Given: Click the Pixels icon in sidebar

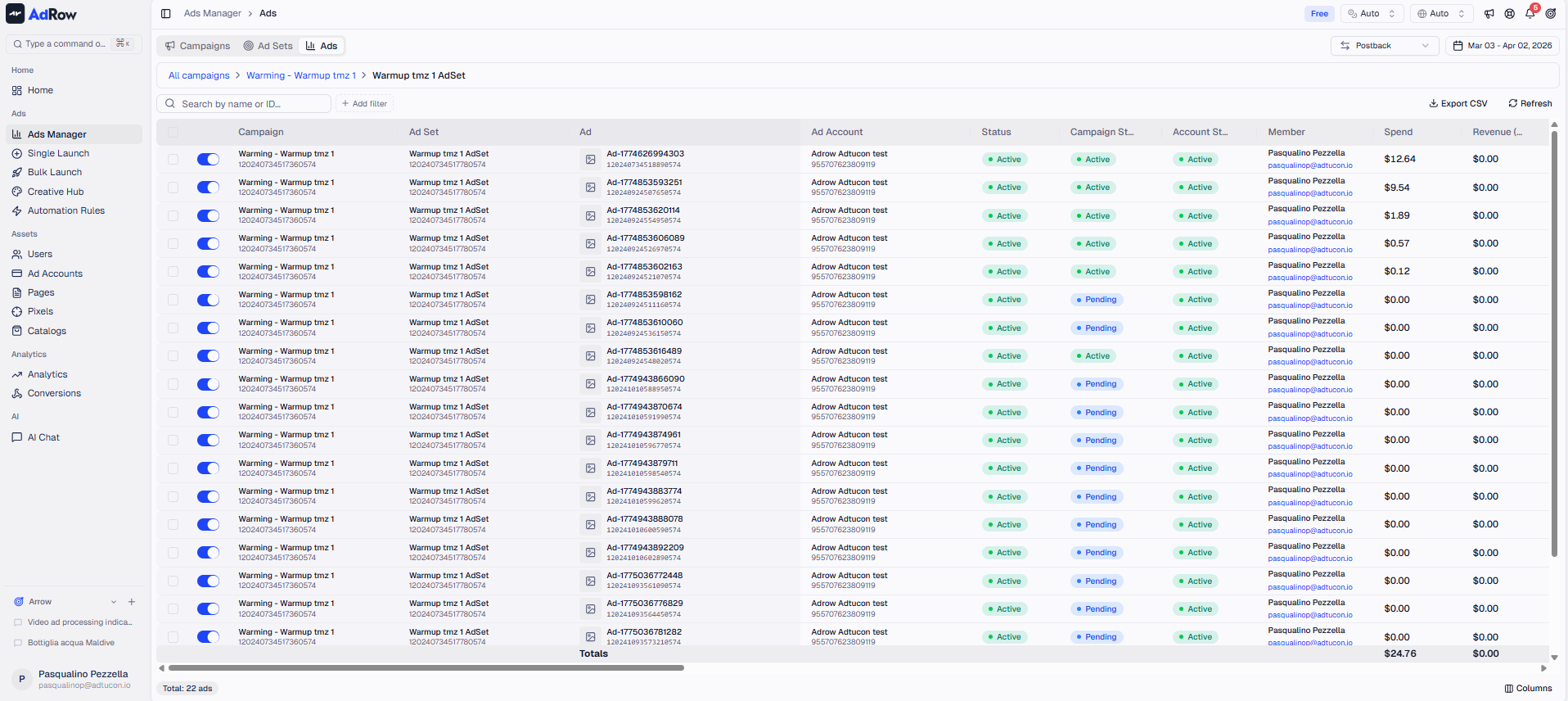Looking at the screenshot, I should (17, 311).
